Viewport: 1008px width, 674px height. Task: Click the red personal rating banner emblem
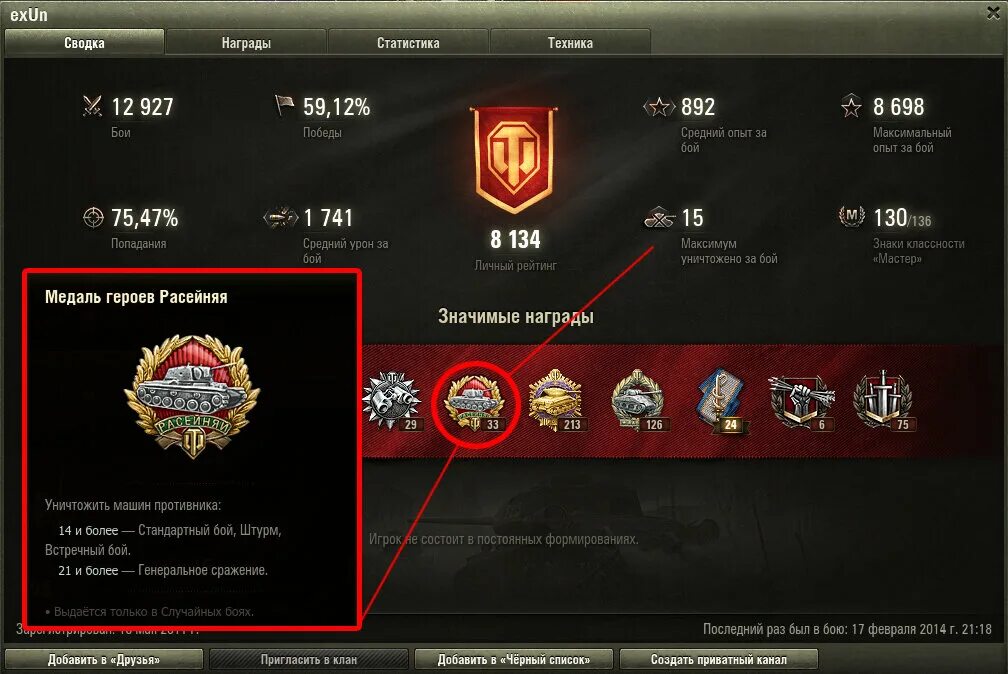pyautogui.click(x=514, y=159)
